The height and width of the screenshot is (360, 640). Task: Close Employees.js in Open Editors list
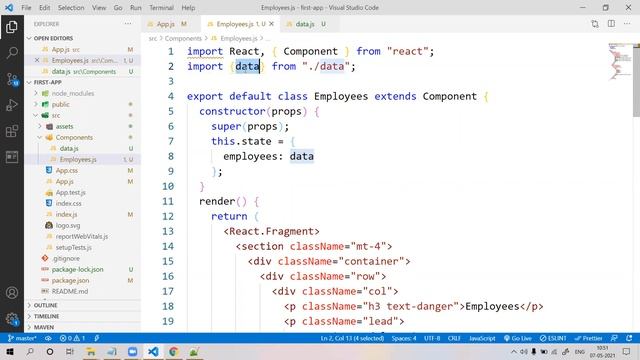click(37, 60)
